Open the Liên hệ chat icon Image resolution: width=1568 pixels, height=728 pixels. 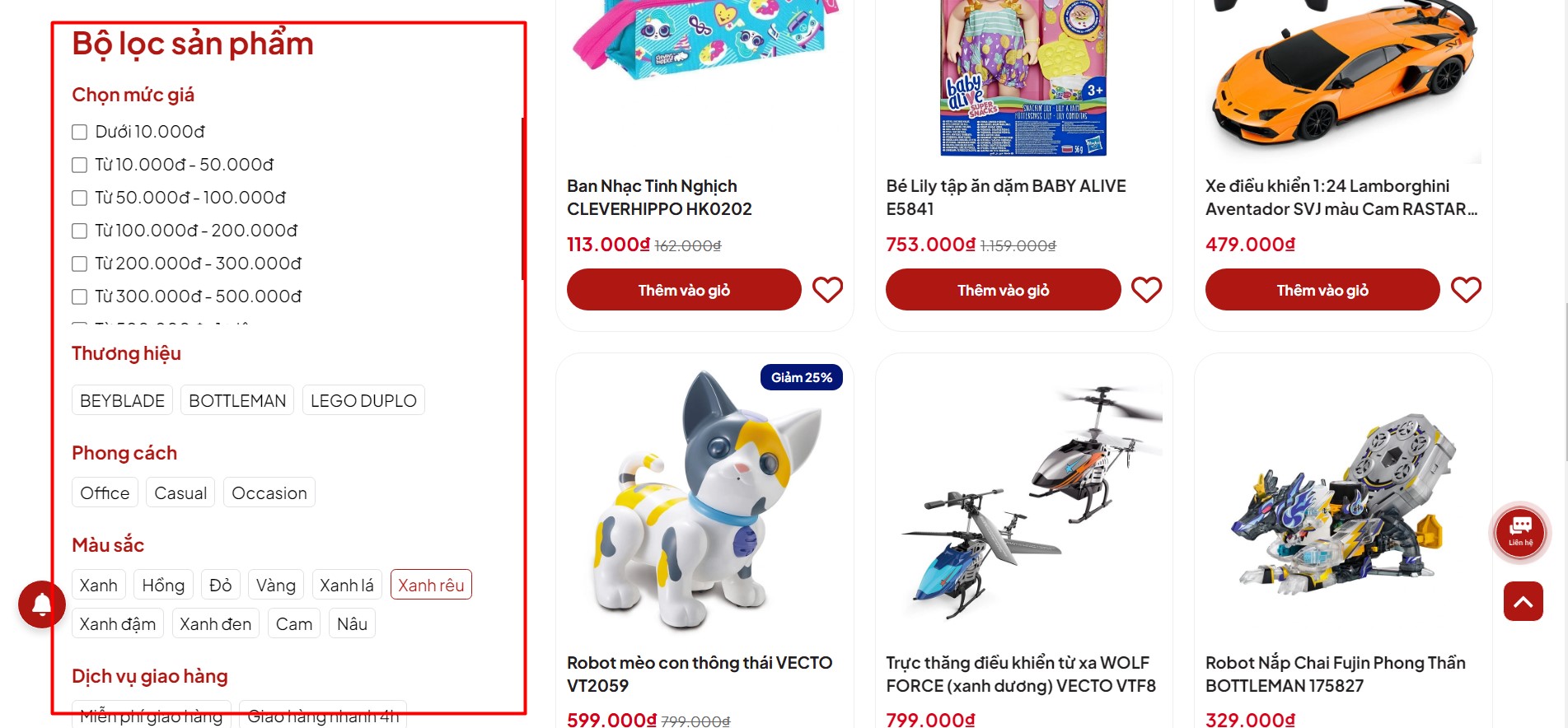(x=1520, y=533)
